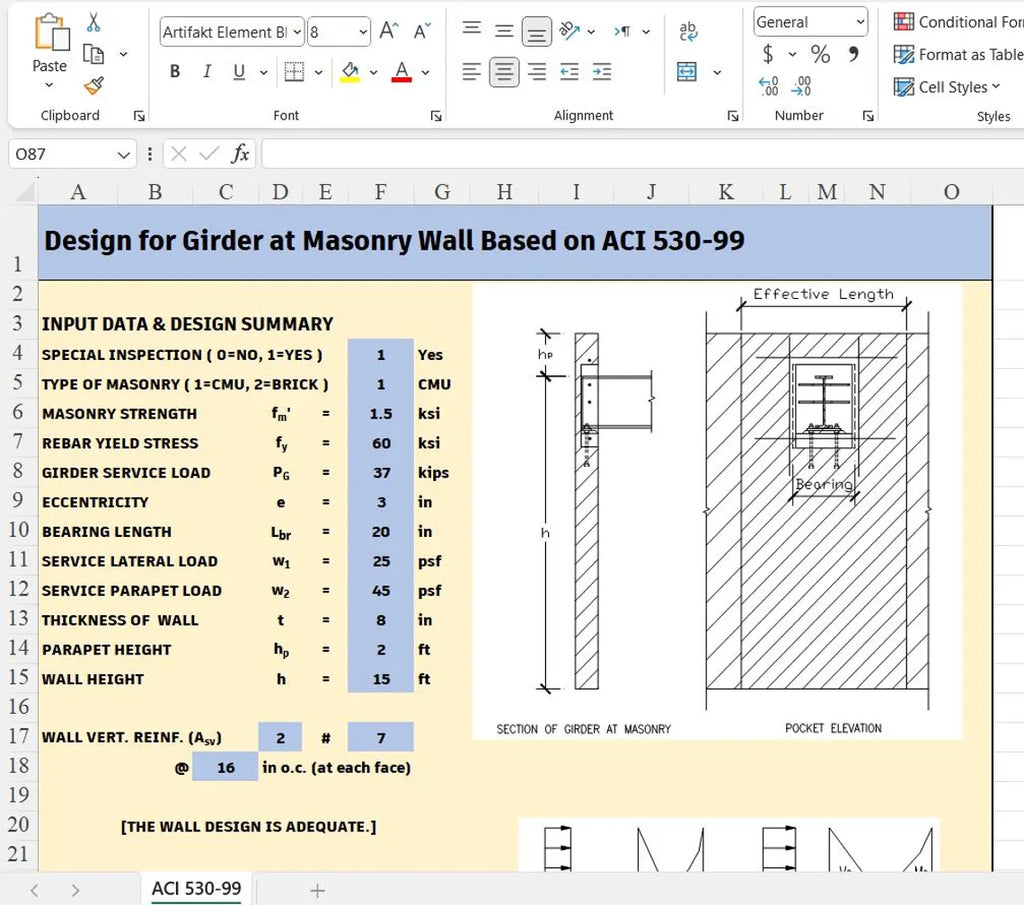Open Clipboard pane dialog launcher
Screen dimensions: 1024x905
[139, 116]
